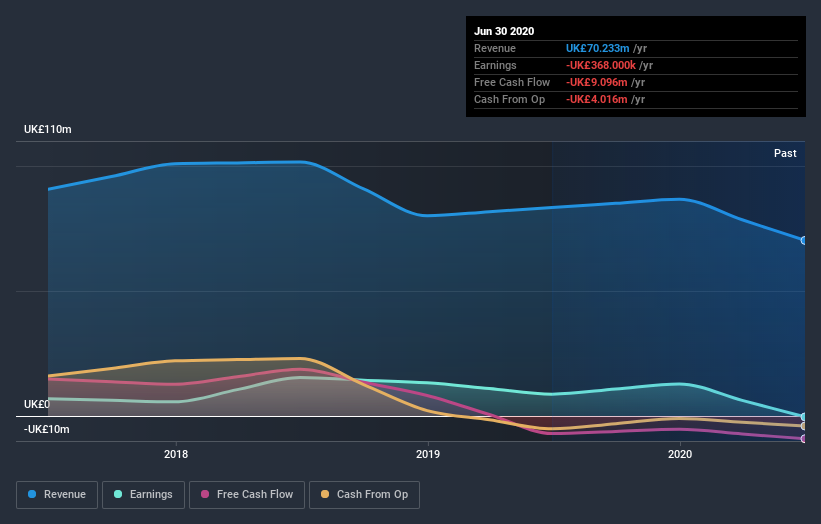821x524 pixels.
Task: Click the 2020 x-axis label
Action: 680,454
